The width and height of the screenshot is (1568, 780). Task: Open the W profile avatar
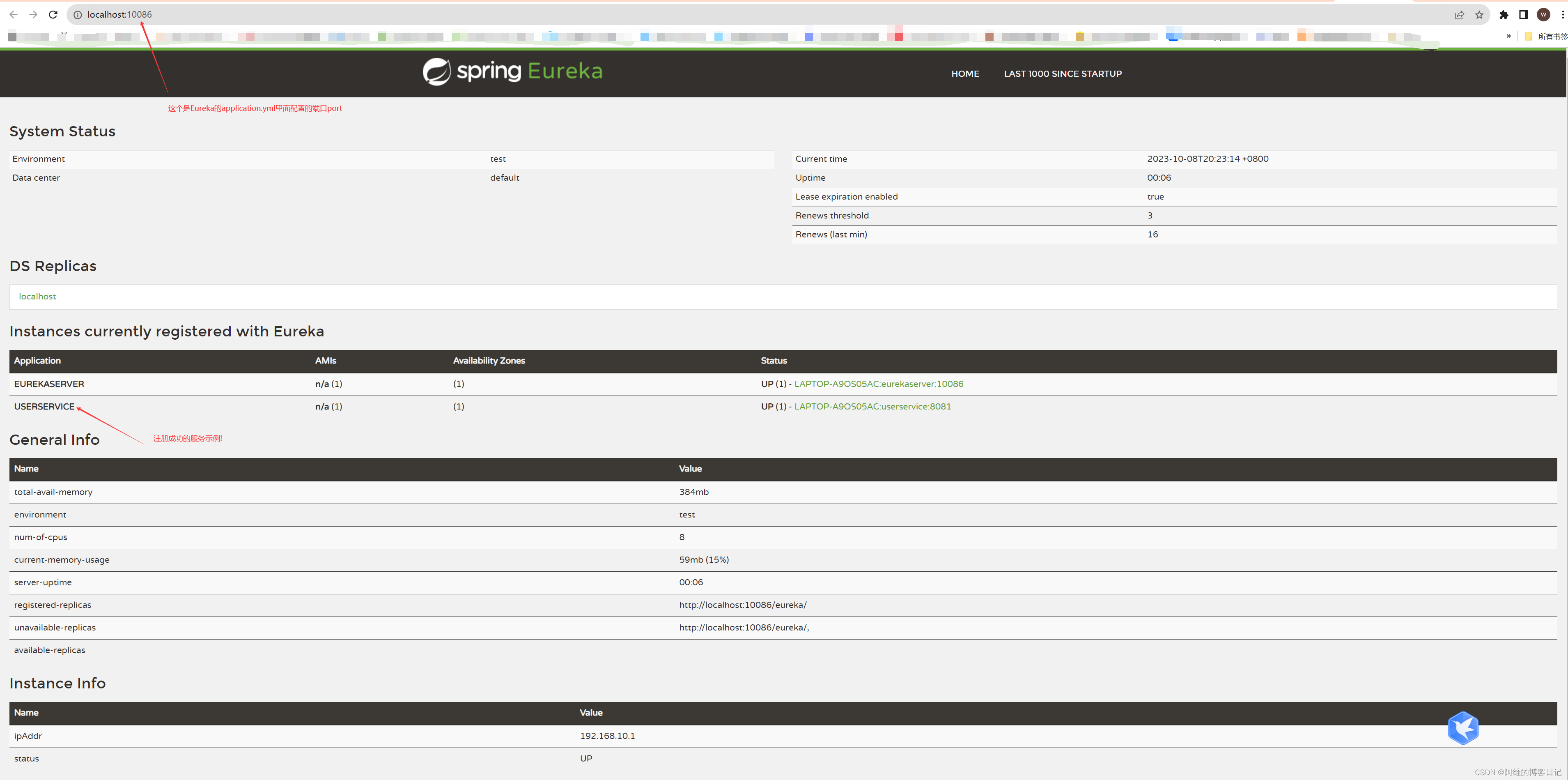click(1543, 15)
